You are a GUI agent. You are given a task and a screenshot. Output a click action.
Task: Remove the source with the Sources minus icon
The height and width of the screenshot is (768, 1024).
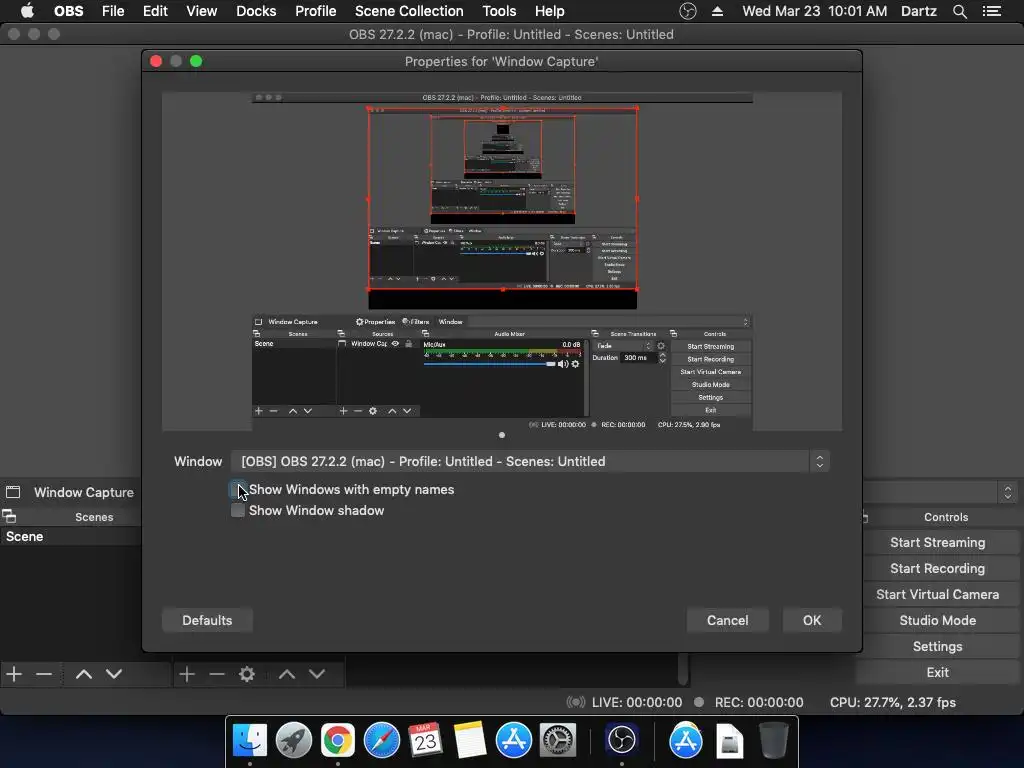[x=217, y=674]
